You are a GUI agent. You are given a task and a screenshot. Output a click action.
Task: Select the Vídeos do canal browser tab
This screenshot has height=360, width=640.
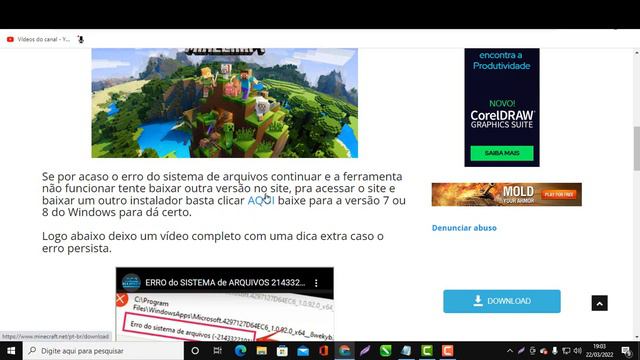(39, 40)
